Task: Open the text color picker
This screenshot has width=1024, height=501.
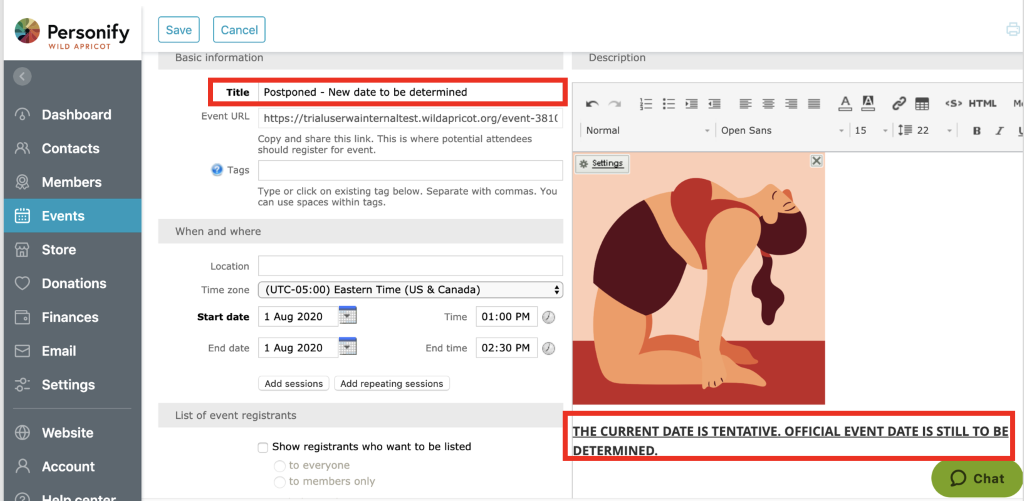Action: point(845,103)
